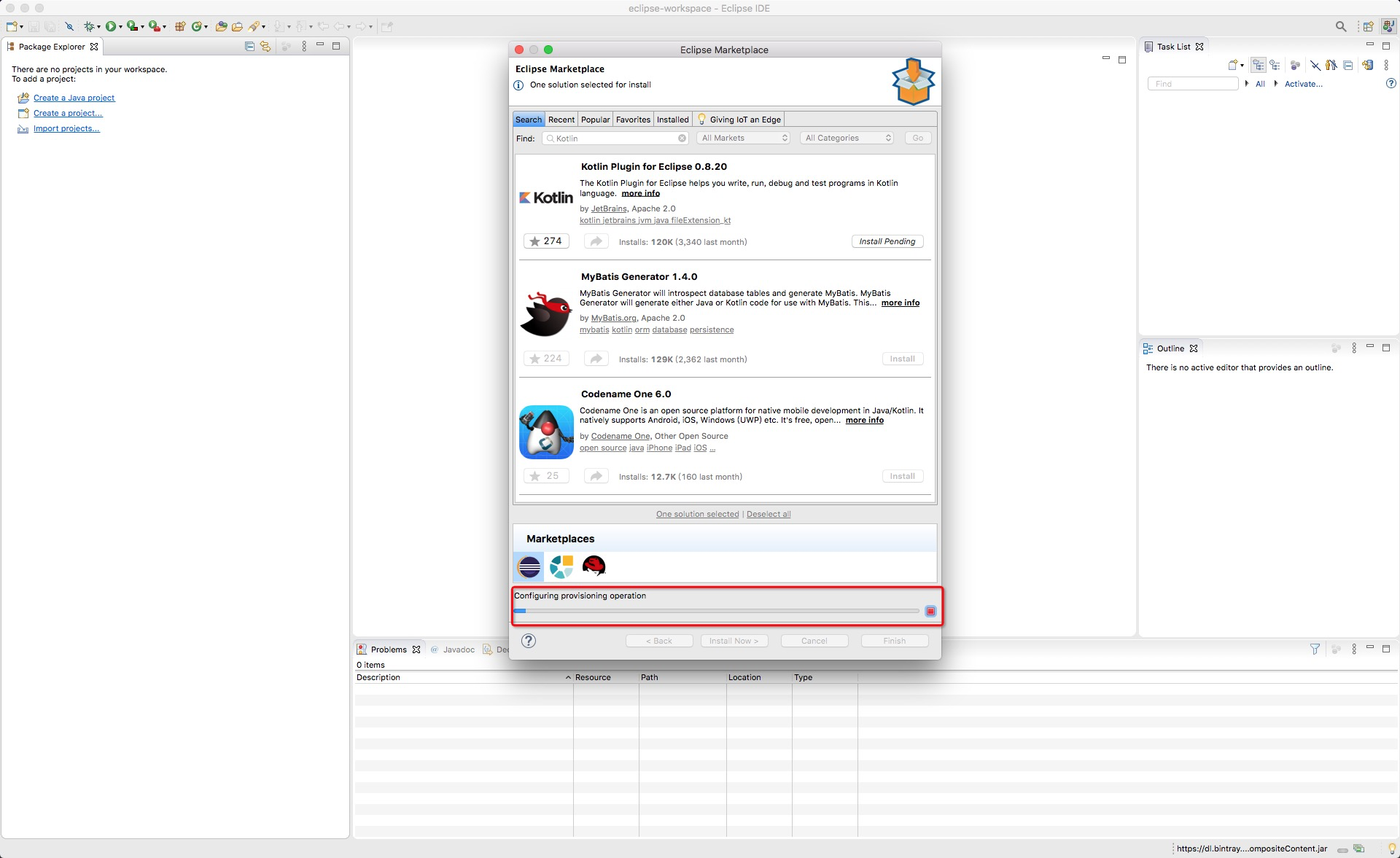Click the Find search field containing Kotlin

pyautogui.click(x=615, y=139)
